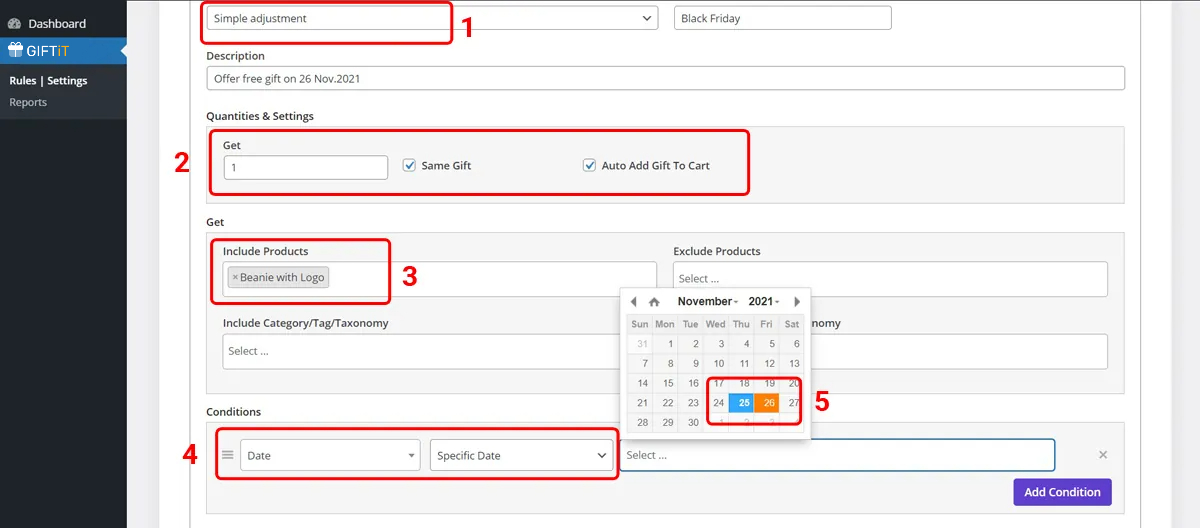Click the Exclude Products select field

890,279
